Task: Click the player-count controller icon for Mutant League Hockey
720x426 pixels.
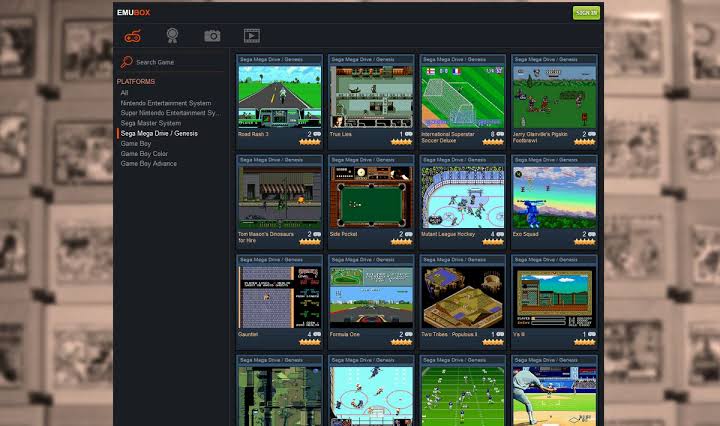Action: point(500,234)
